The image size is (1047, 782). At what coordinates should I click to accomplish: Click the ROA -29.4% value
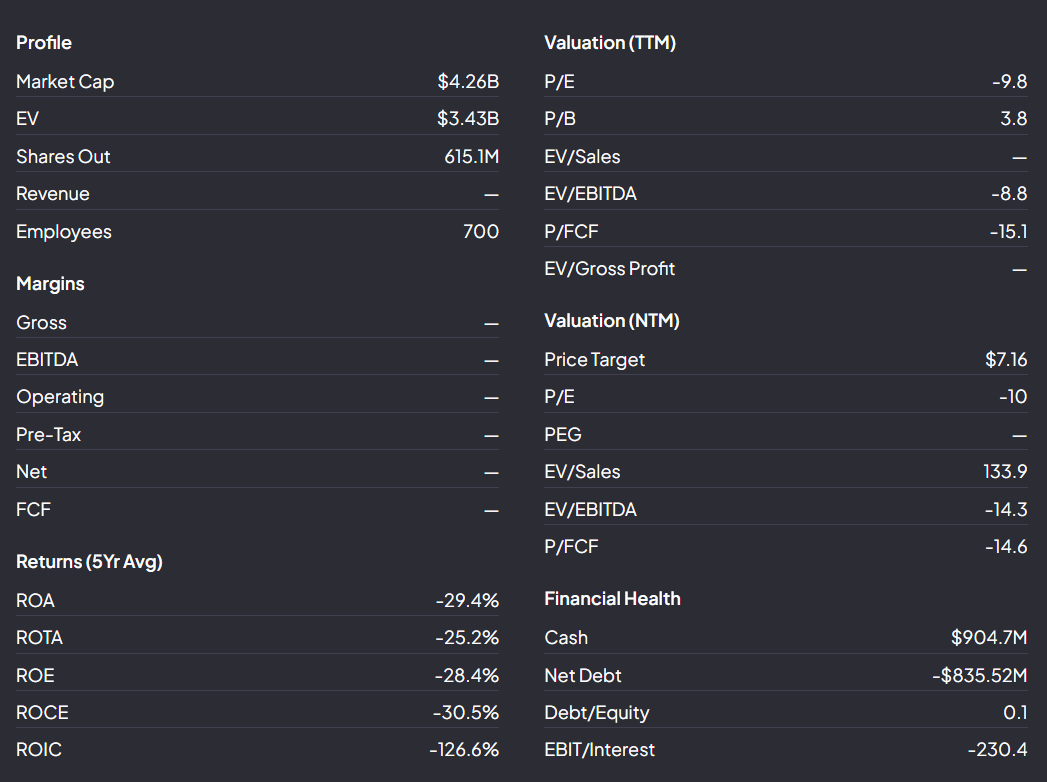coord(467,600)
